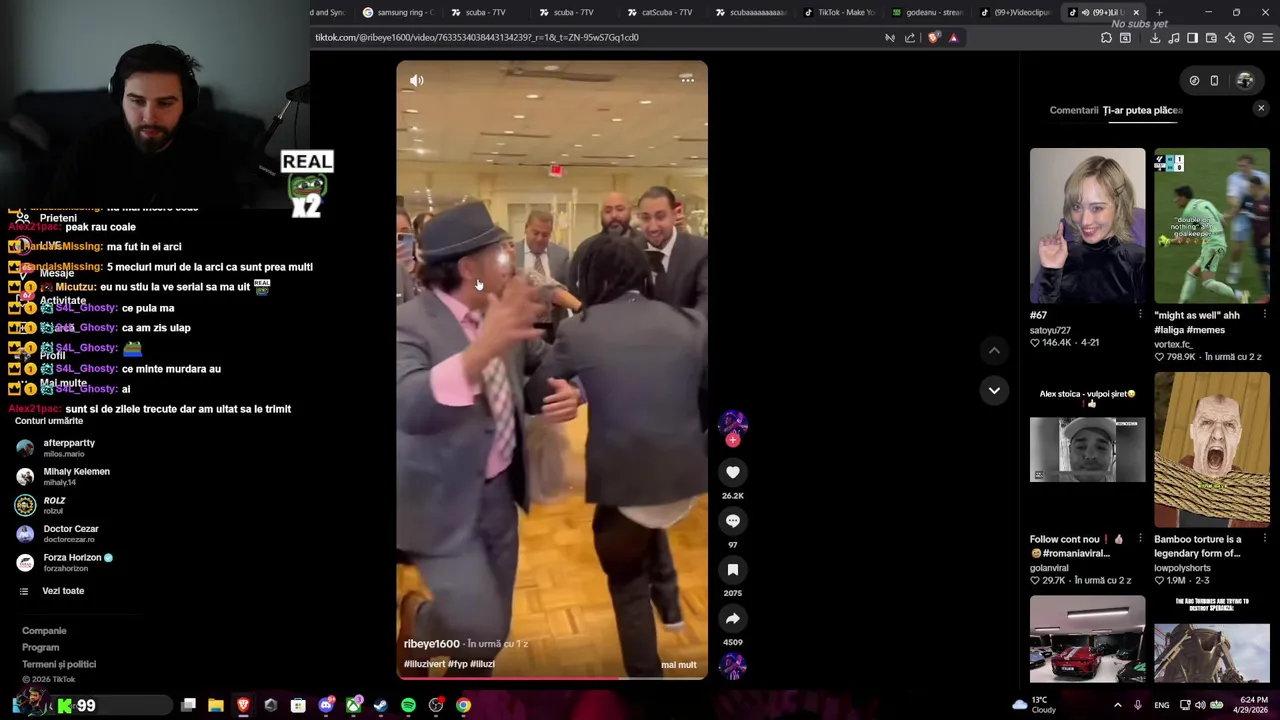Screen dimensions: 1280x720
Task: Like the video with the heart icon
Action: point(733,472)
